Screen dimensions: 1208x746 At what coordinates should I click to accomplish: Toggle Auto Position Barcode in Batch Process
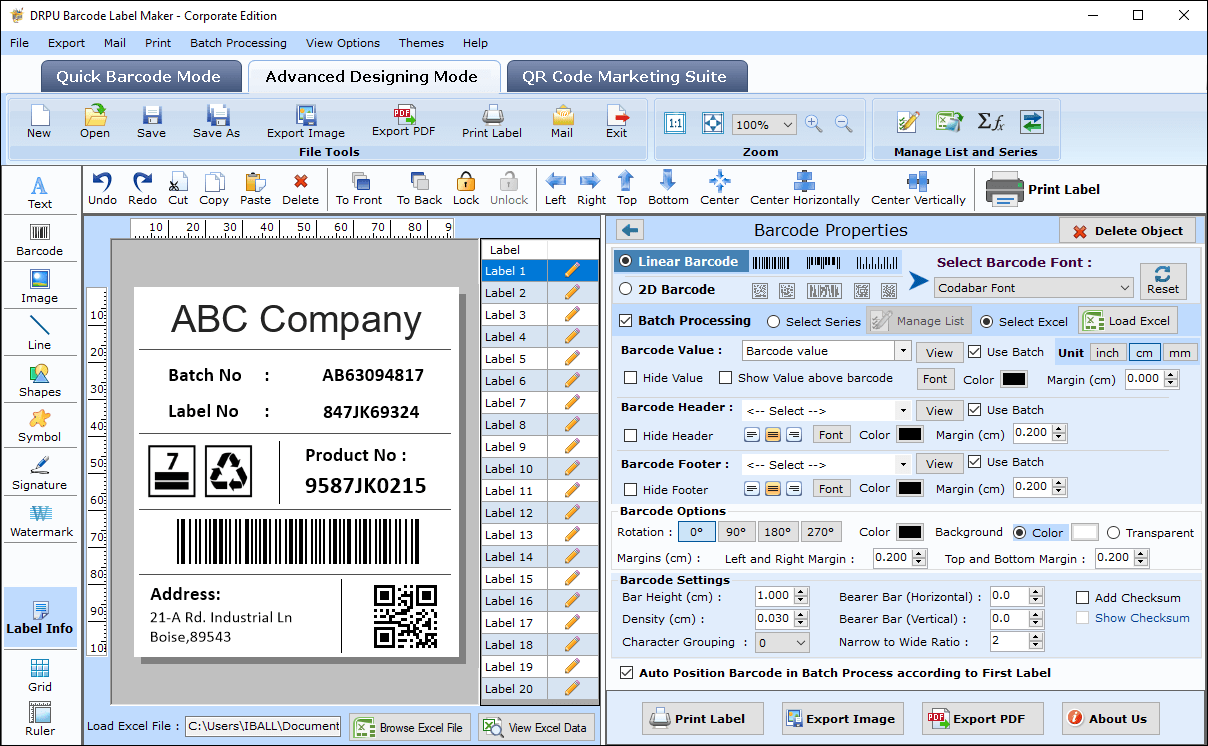tap(627, 673)
